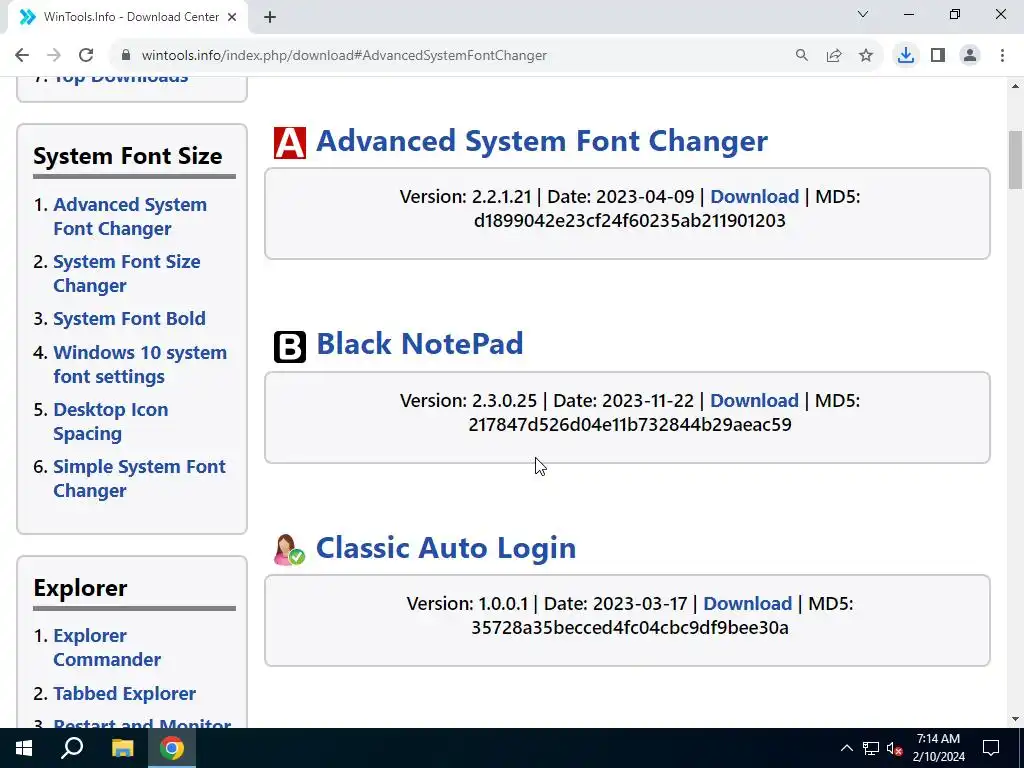Open the Advanced System Font Changer heading link
Viewport: 1024px width, 768px height.
[542, 142]
